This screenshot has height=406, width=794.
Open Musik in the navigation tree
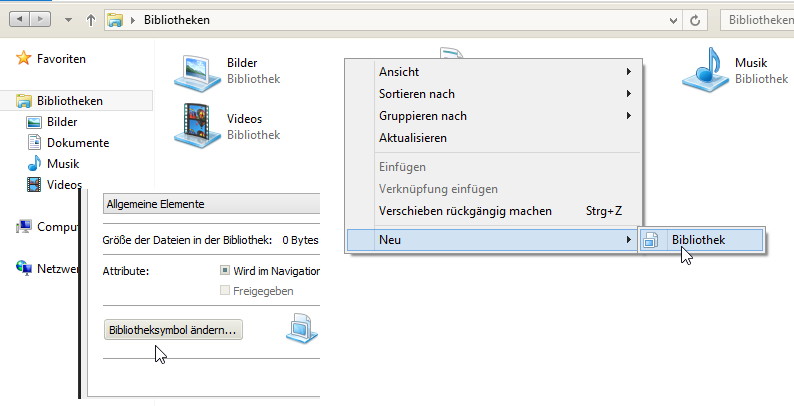(63, 164)
